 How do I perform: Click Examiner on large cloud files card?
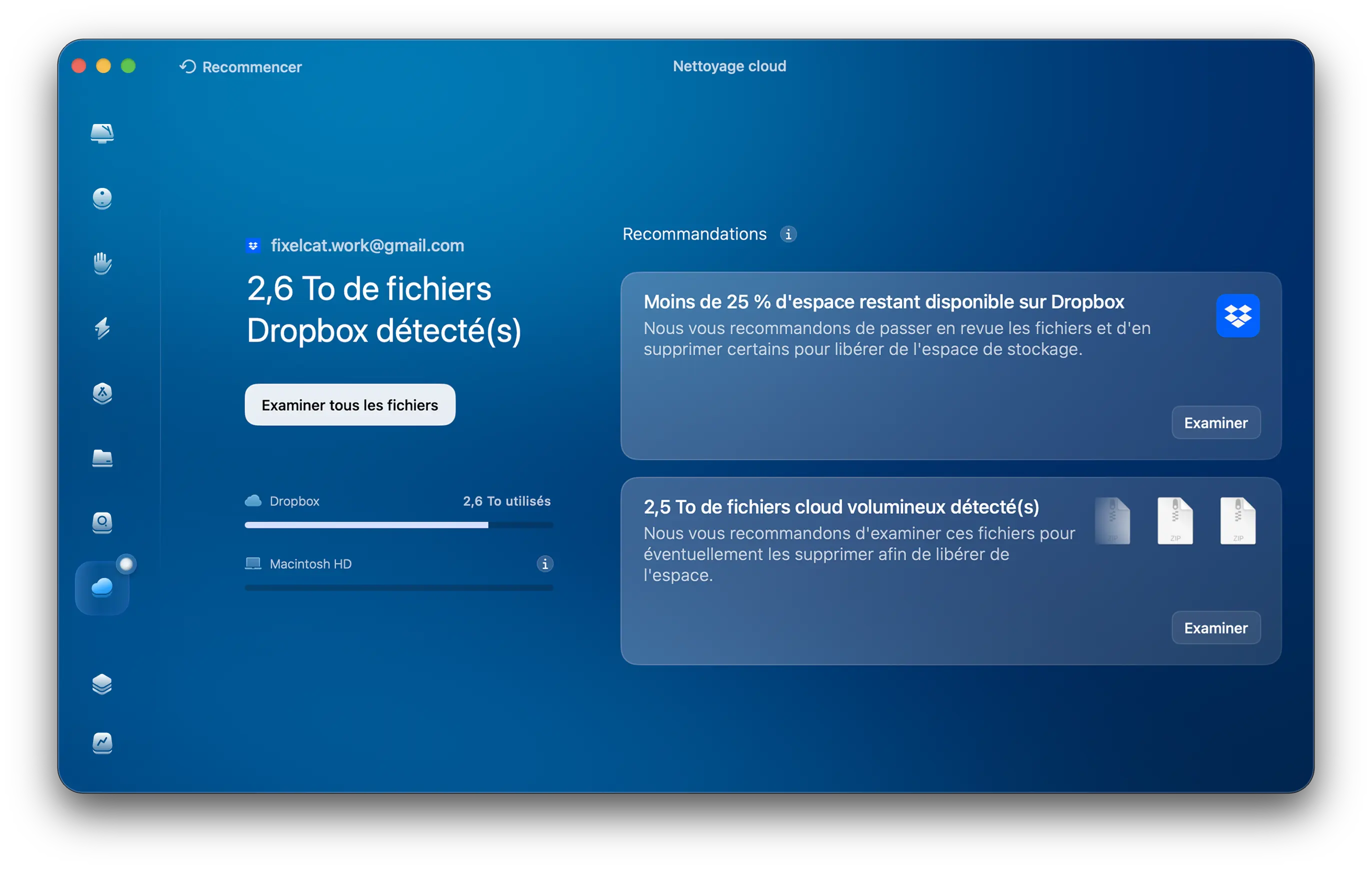(1215, 628)
